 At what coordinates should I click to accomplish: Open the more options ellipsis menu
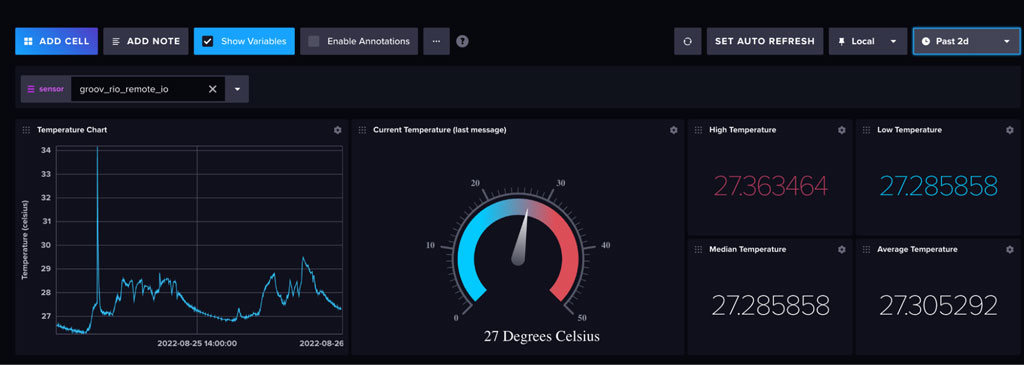[436, 41]
